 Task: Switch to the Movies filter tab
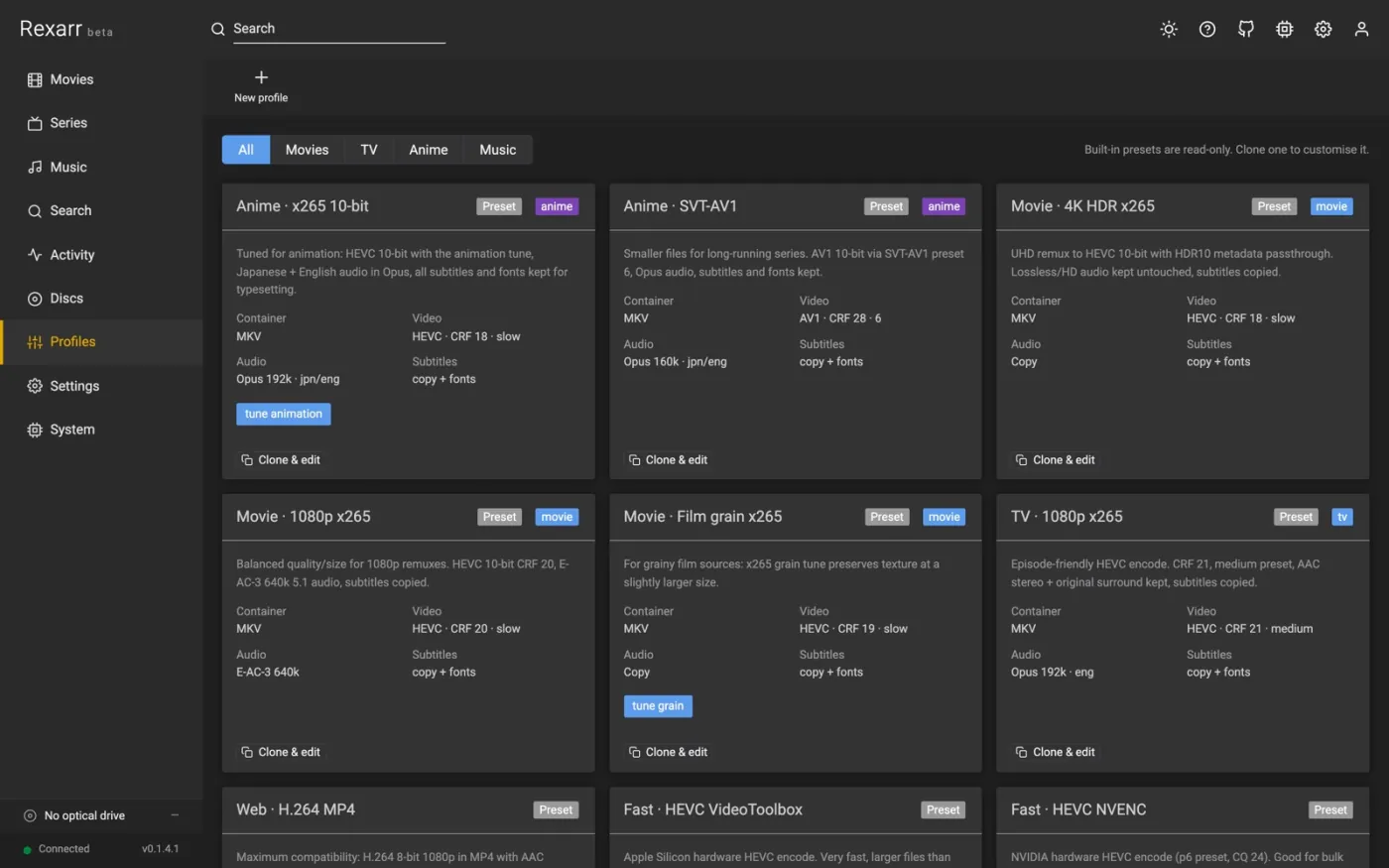tap(307, 150)
